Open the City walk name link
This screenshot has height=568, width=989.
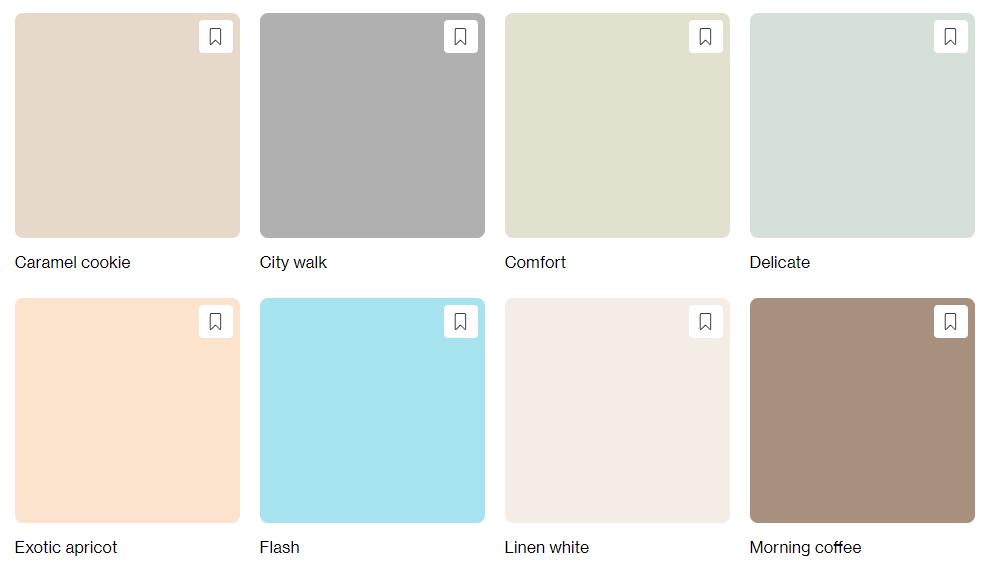click(x=293, y=262)
